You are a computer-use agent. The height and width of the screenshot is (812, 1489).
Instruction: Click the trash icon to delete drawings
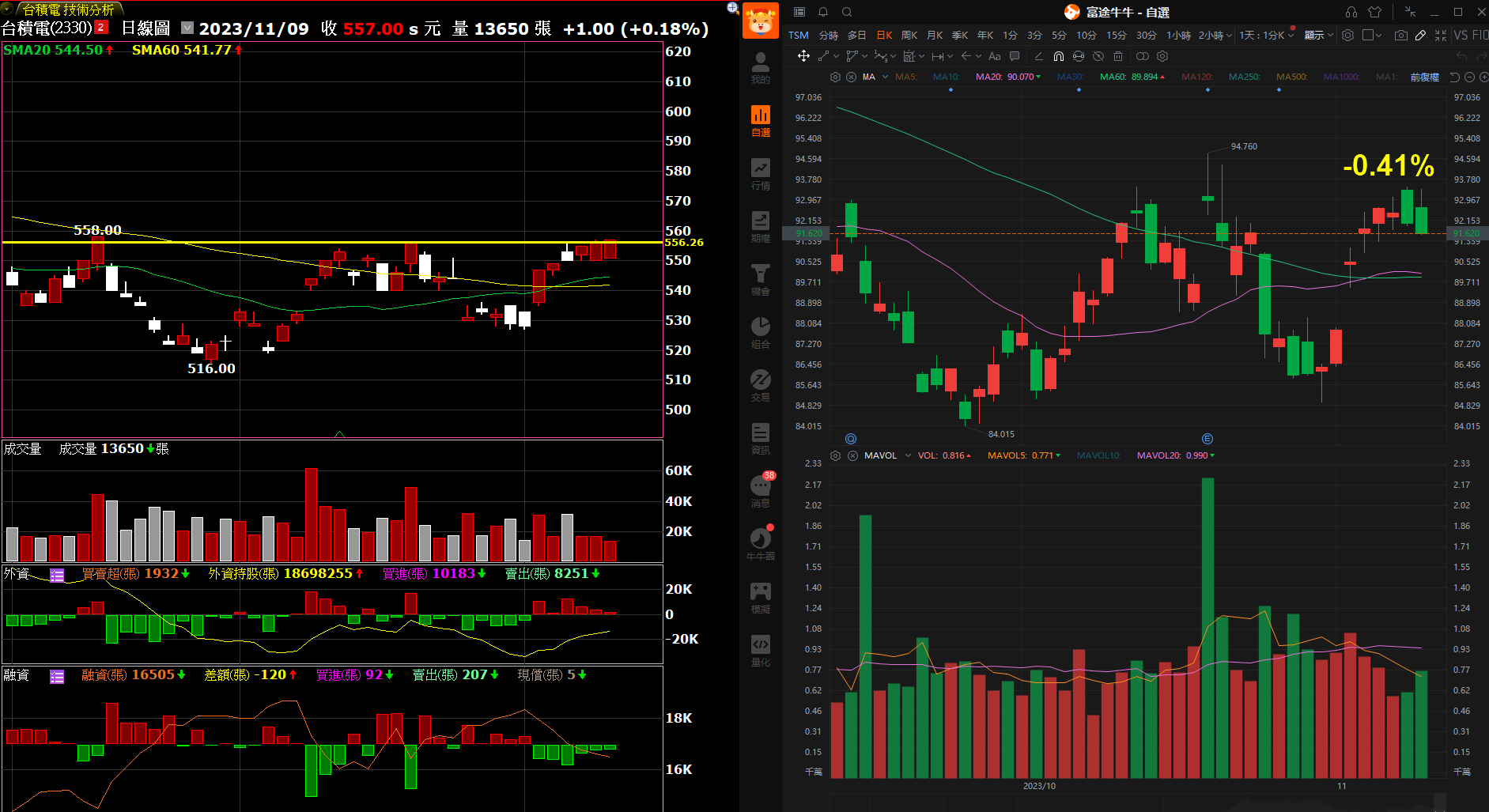click(1118, 56)
